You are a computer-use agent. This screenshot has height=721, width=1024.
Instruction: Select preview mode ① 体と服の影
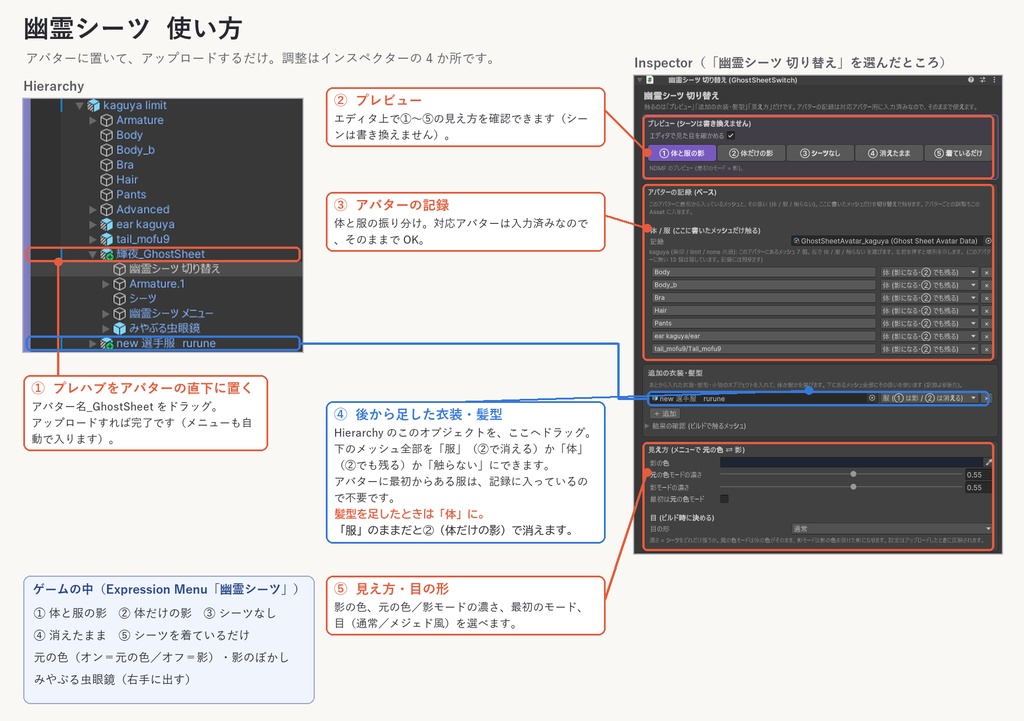(x=682, y=153)
